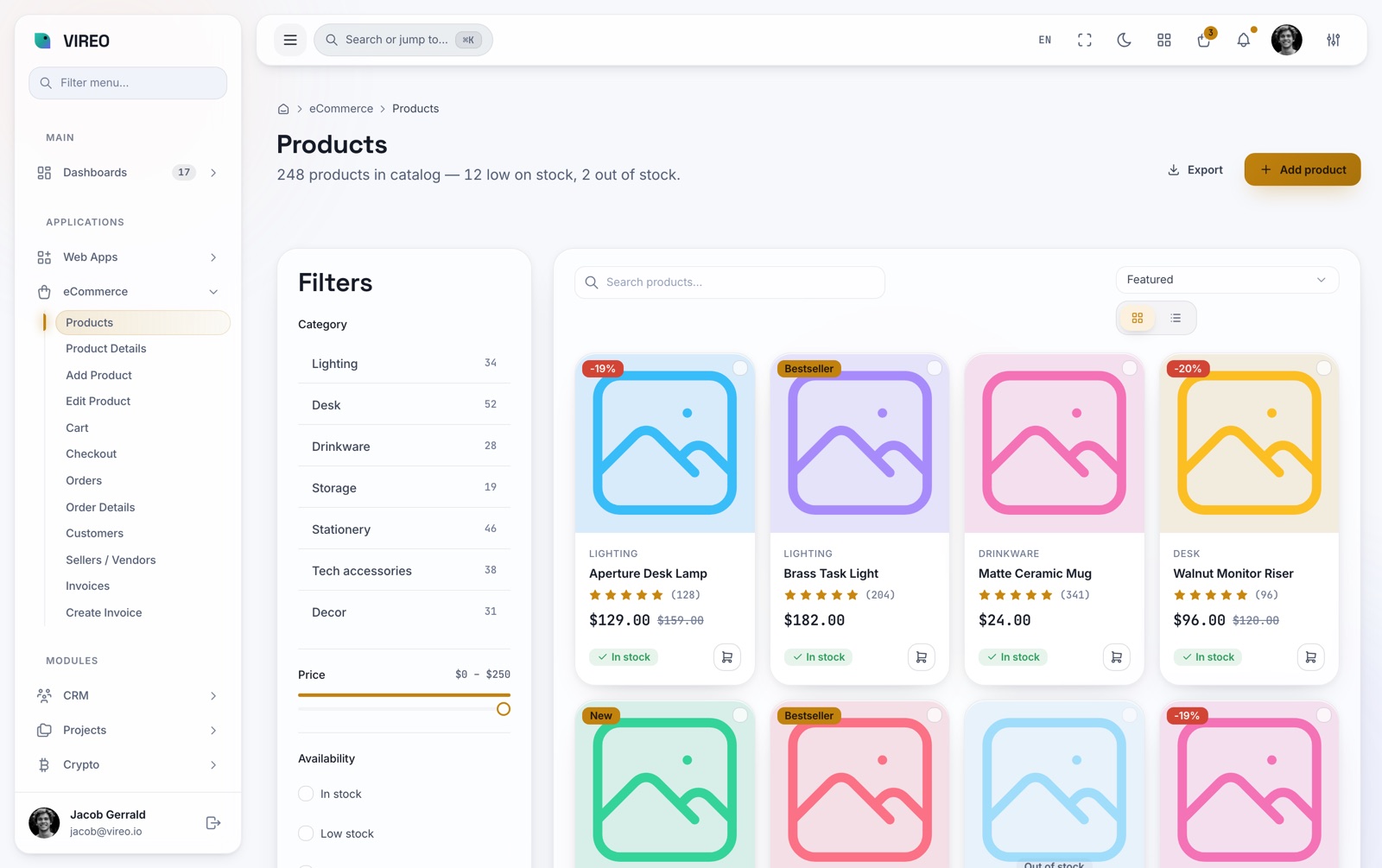
Task: Go to home via breadcrumb house icon
Action: tap(283, 109)
